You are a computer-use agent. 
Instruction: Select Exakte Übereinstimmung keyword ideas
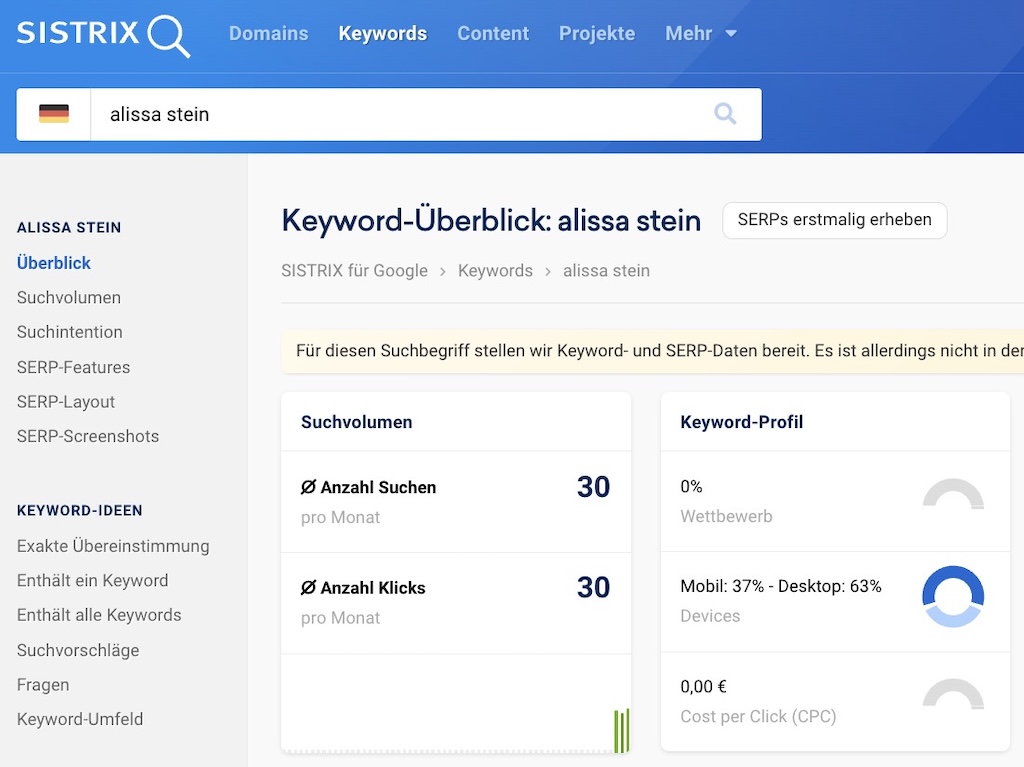113,546
